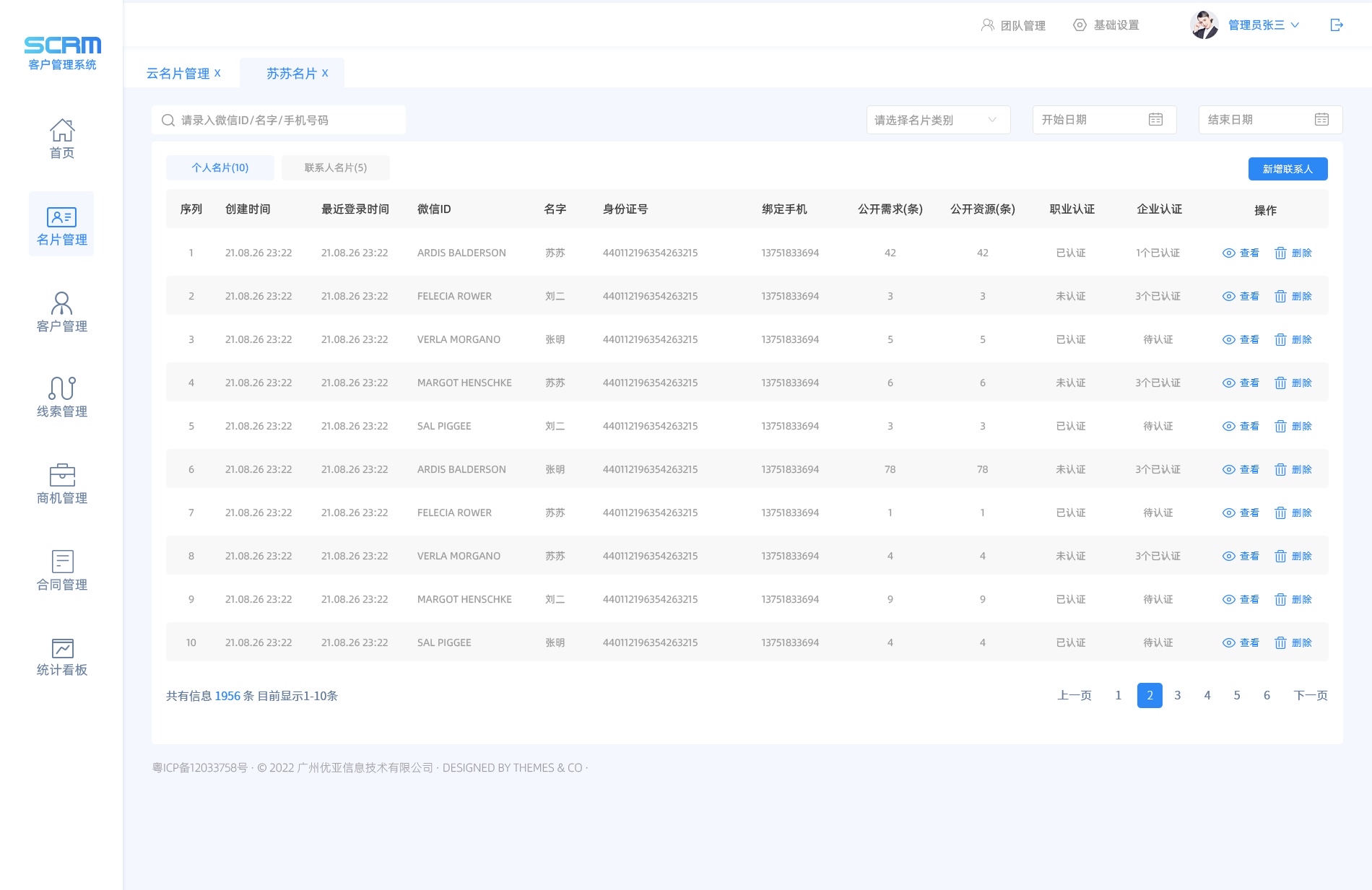This screenshot has height=890, width=1372.
Task: Open 团队管理 team management
Action: coord(1013,25)
